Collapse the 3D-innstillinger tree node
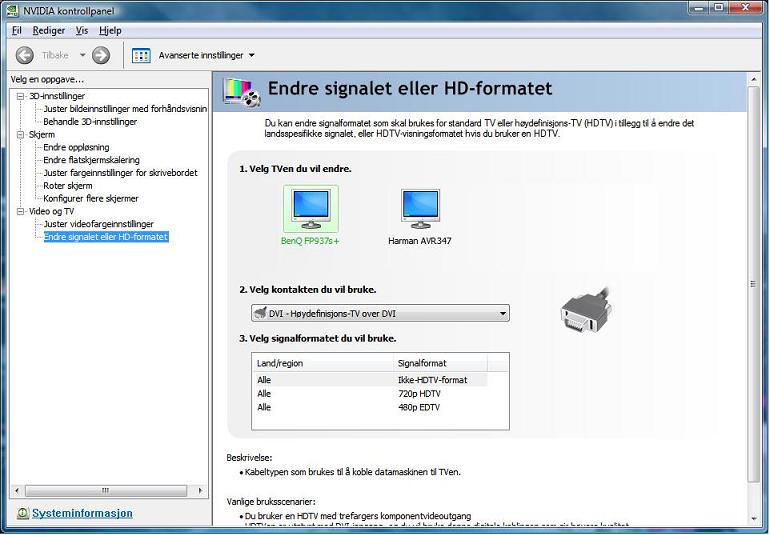The width and height of the screenshot is (770, 535). (21, 96)
